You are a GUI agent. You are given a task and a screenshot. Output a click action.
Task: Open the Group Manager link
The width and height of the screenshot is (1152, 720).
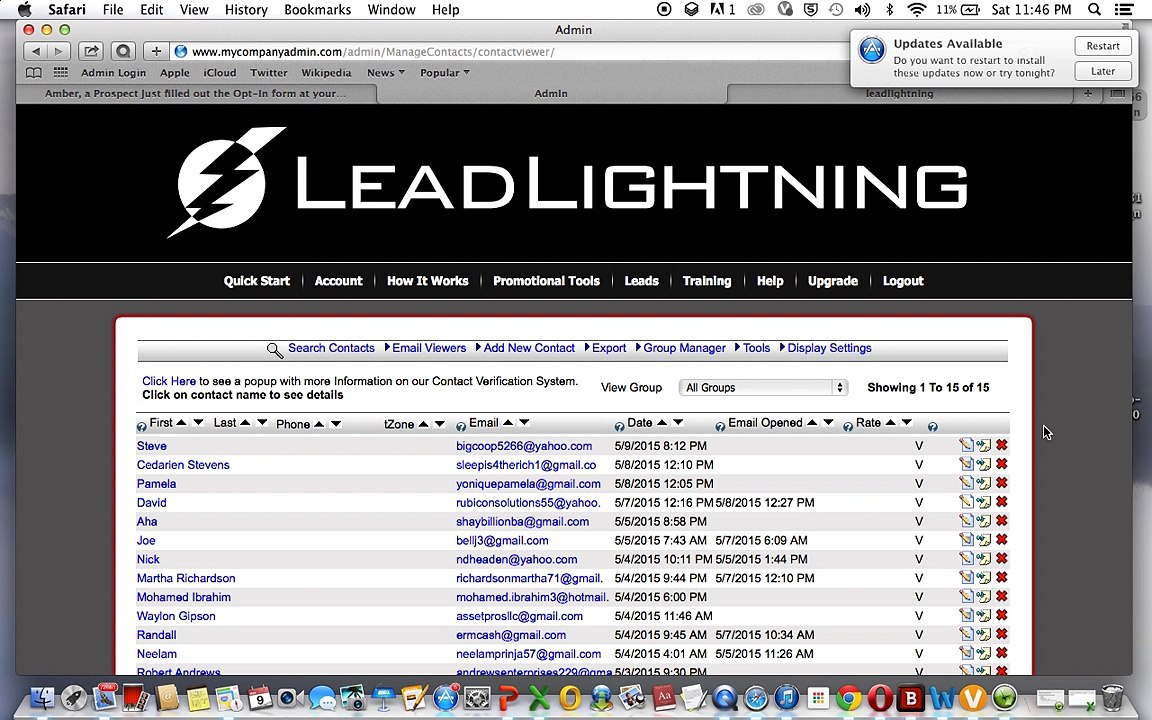(684, 348)
